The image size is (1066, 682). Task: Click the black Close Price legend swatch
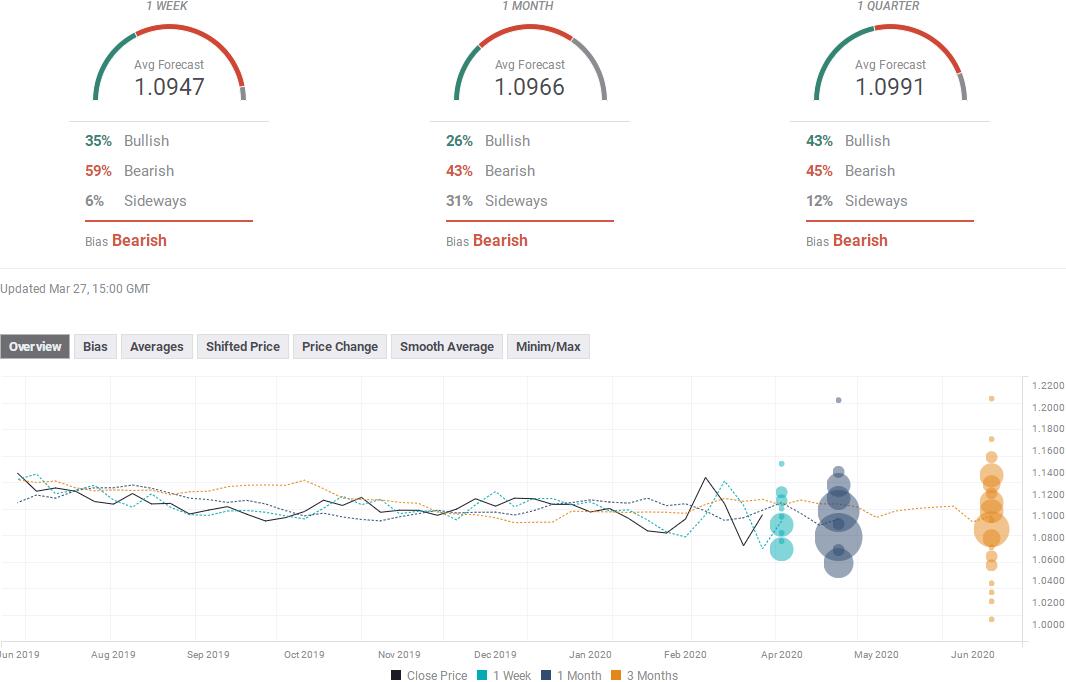pyautogui.click(x=396, y=675)
